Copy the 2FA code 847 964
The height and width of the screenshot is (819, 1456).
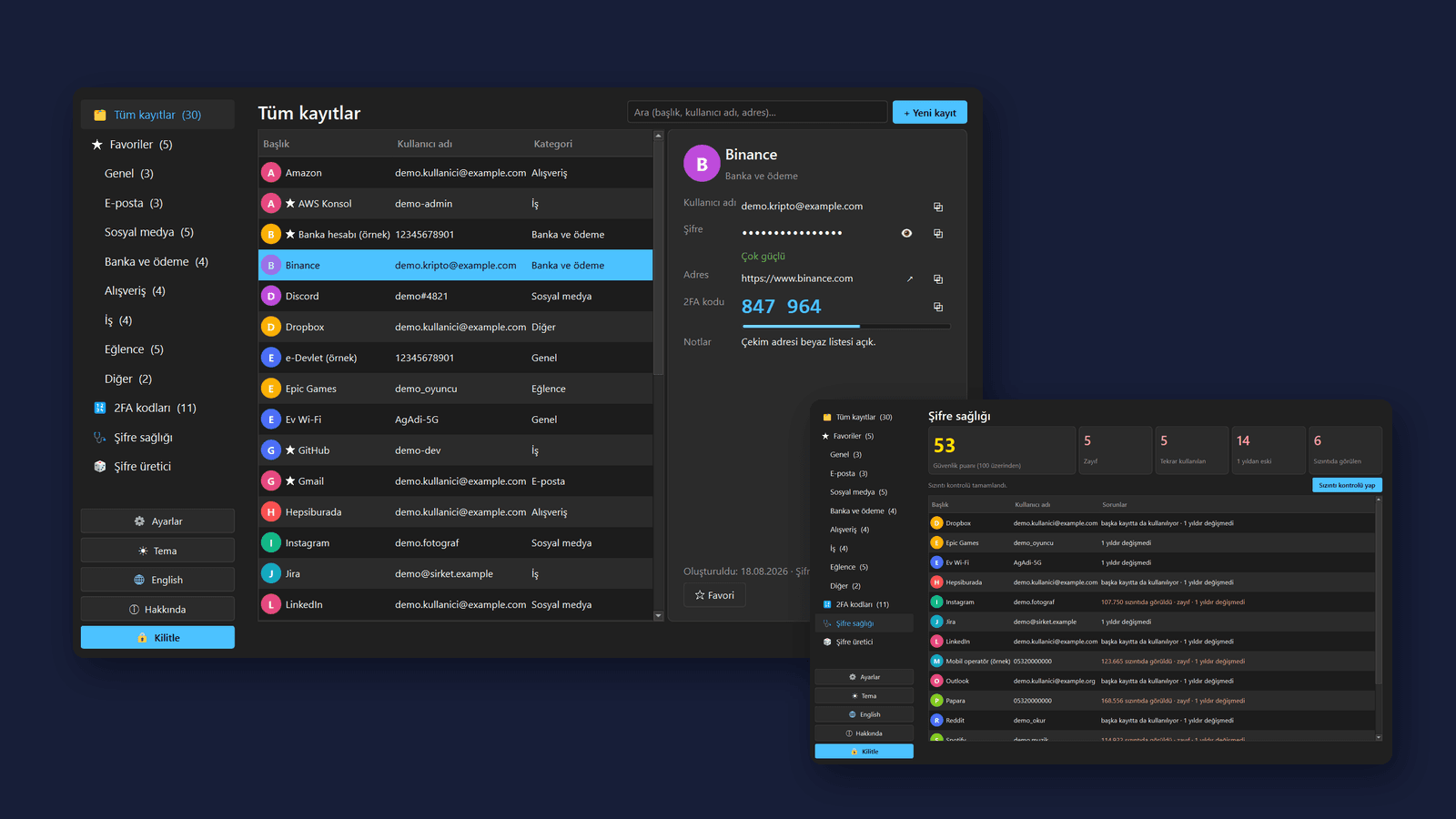tap(938, 307)
